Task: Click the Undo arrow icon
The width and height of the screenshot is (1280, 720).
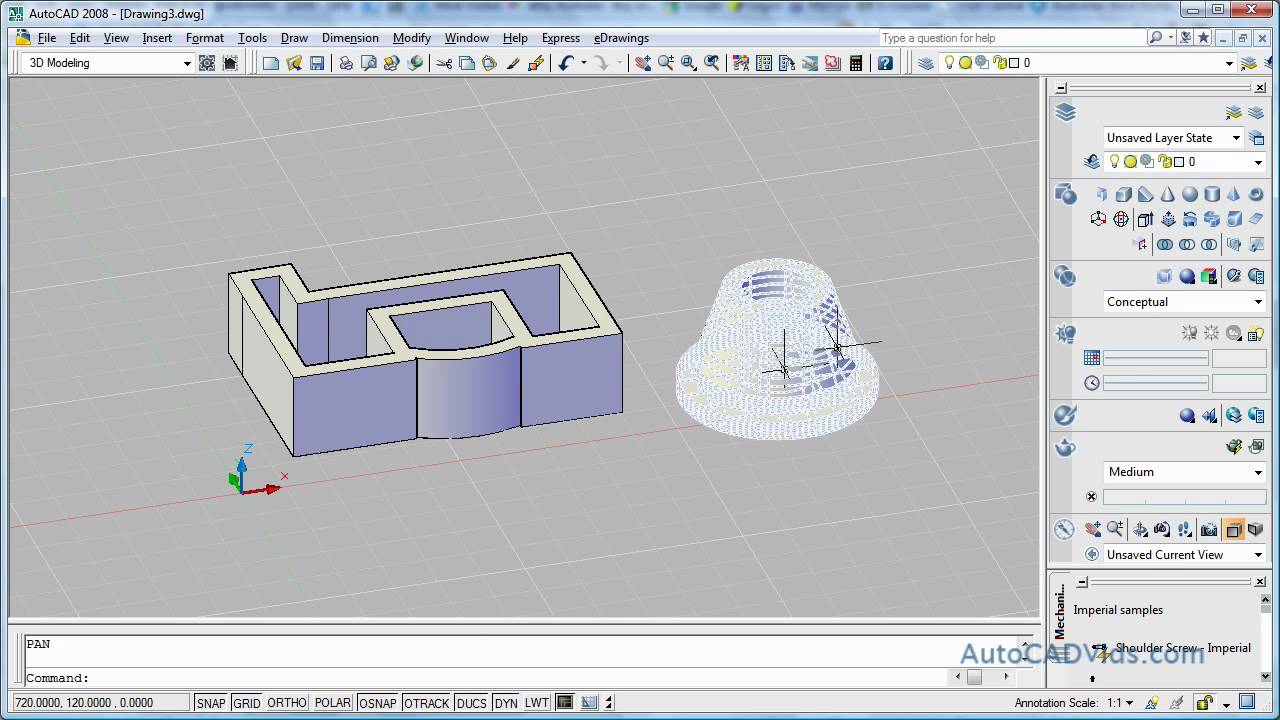Action: coord(565,63)
